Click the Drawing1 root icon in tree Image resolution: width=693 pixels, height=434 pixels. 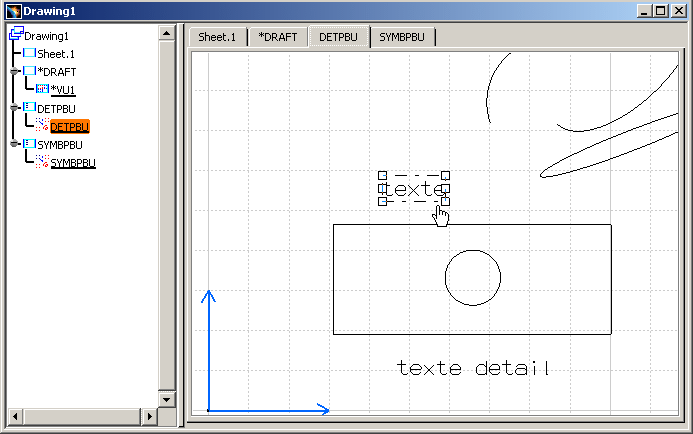(x=16, y=35)
